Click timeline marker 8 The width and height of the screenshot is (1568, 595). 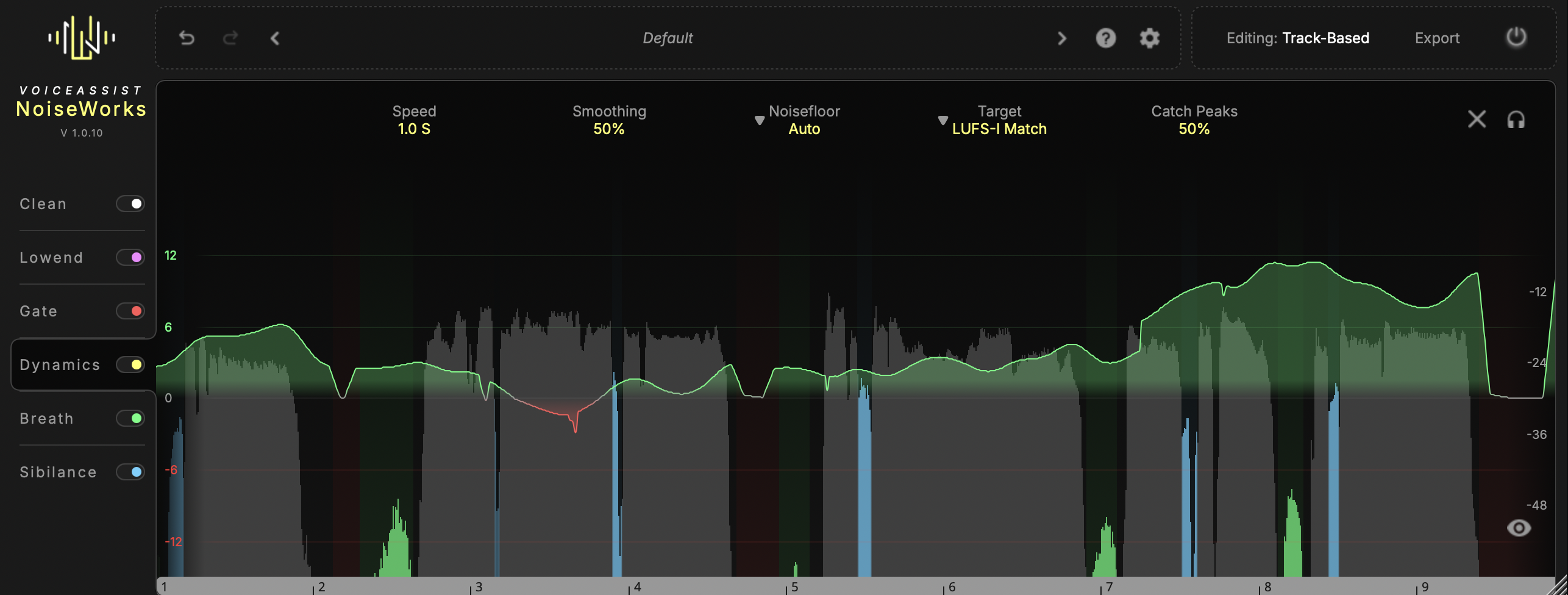[x=1267, y=587]
